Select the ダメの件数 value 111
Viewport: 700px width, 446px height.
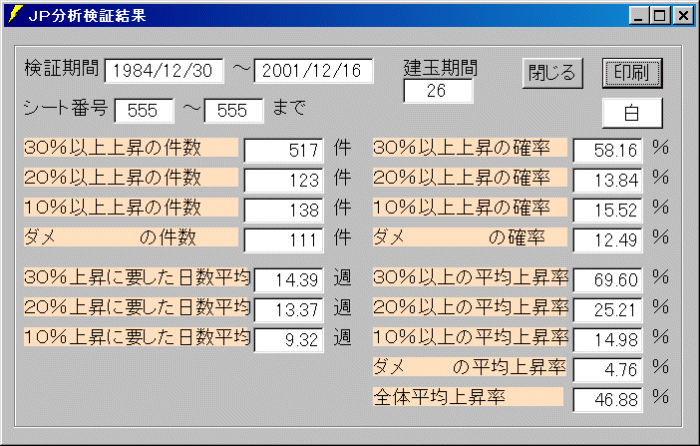click(283, 240)
